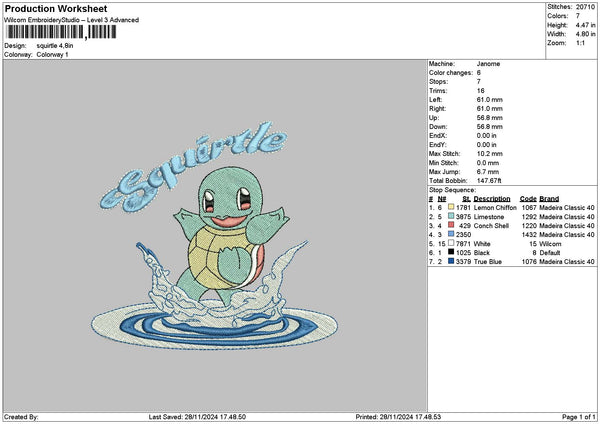The width and height of the screenshot is (600, 424).
Task: Click the 'True Blue' description text
Action: click(x=488, y=262)
